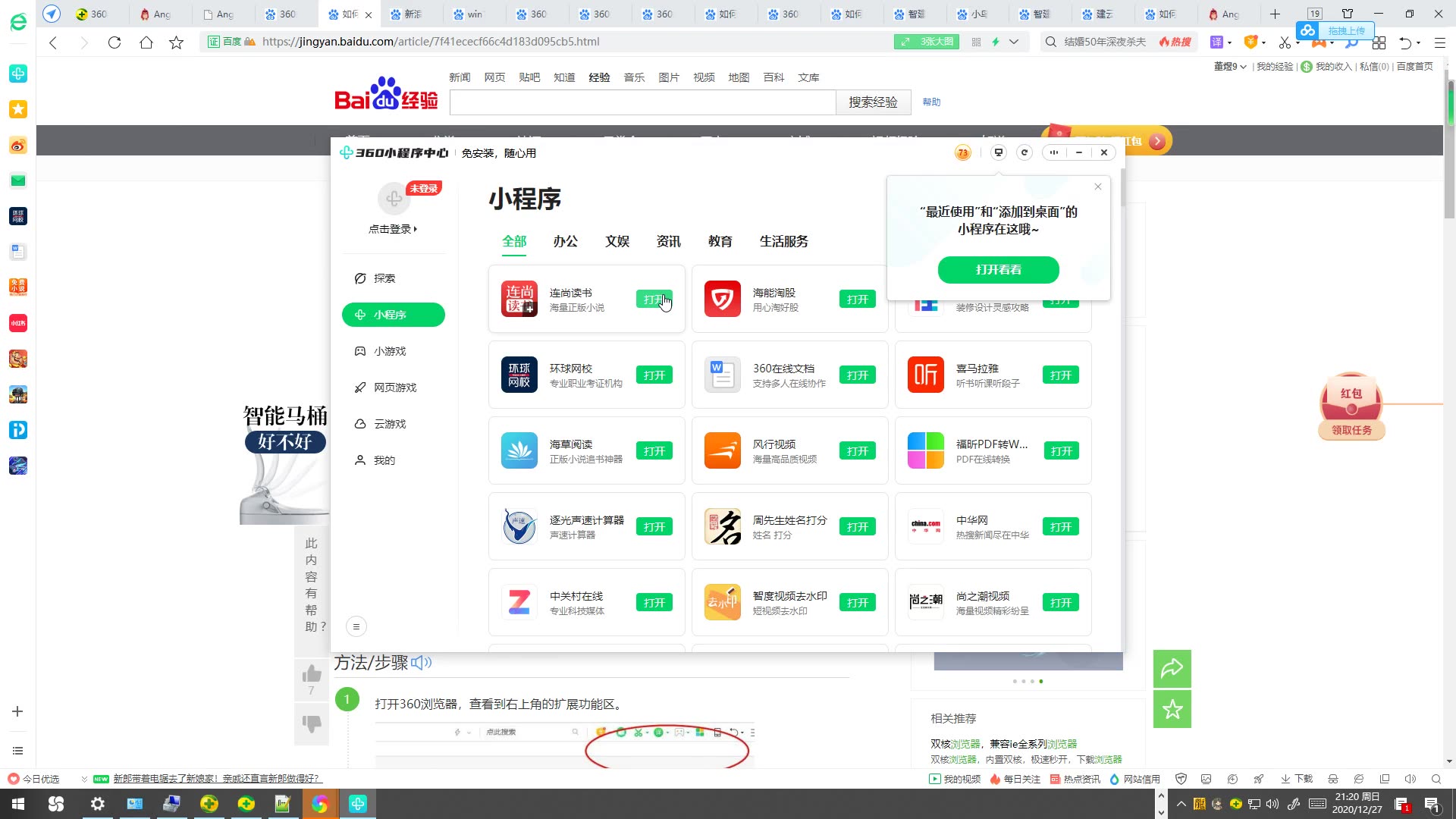
Task: Click the 智度视频去水印 icon
Action: click(x=723, y=602)
